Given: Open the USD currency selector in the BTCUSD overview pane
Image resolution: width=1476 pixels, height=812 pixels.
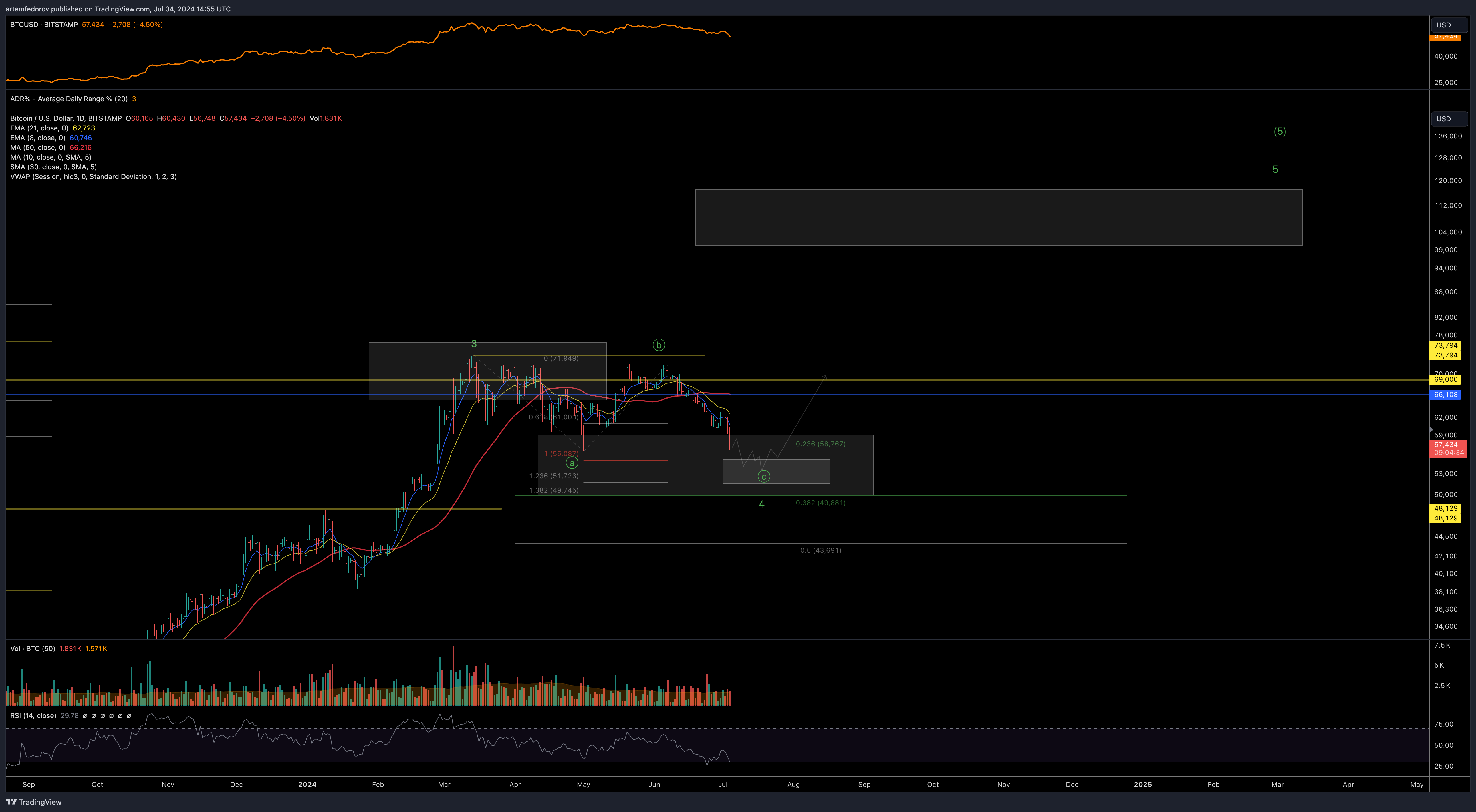Looking at the screenshot, I should (1449, 25).
